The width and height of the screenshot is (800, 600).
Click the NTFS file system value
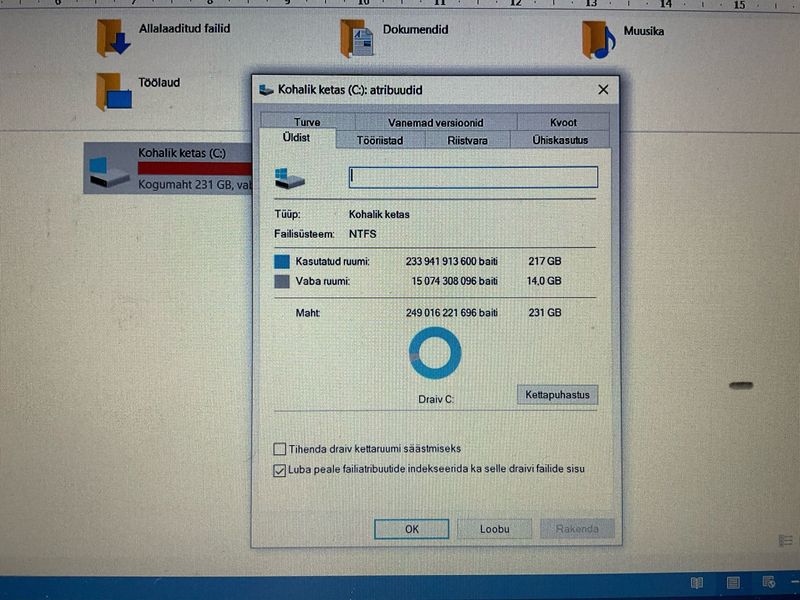[363, 234]
